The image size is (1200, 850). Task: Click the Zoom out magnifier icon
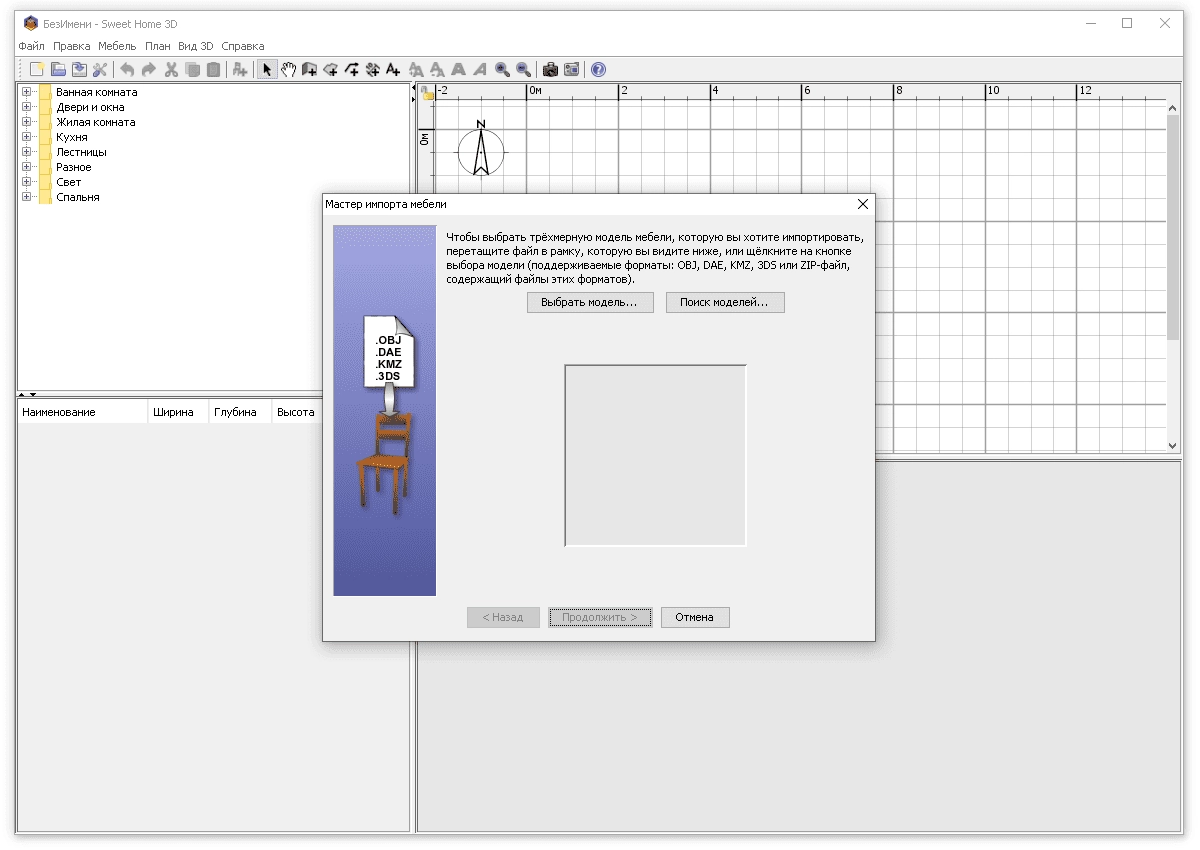click(523, 69)
